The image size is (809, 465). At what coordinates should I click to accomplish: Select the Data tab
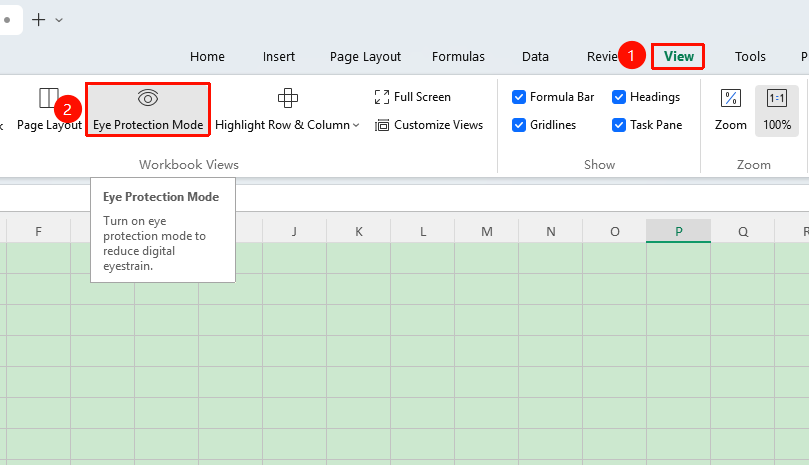point(535,56)
